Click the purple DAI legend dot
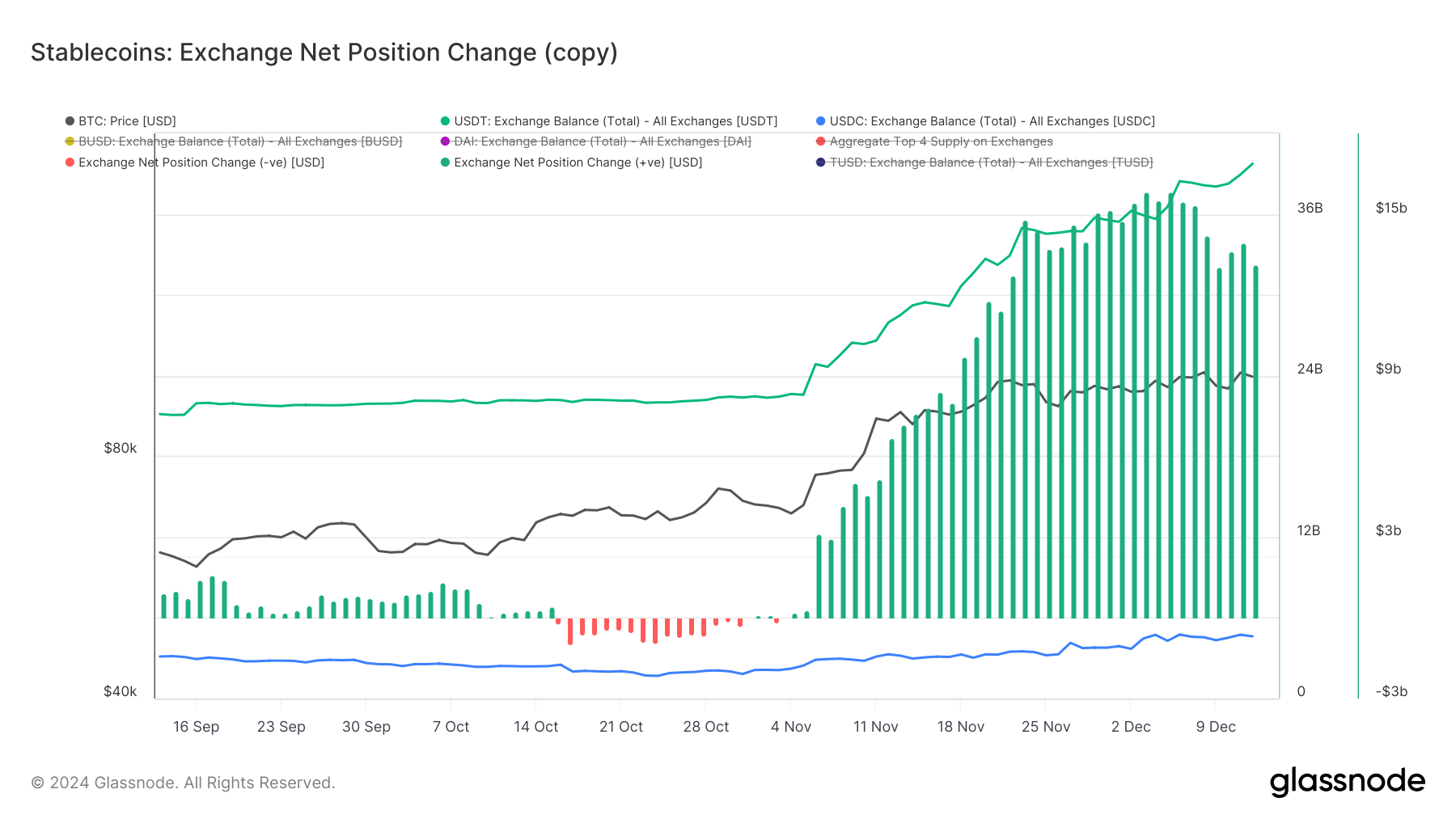1456x819 pixels. [445, 141]
